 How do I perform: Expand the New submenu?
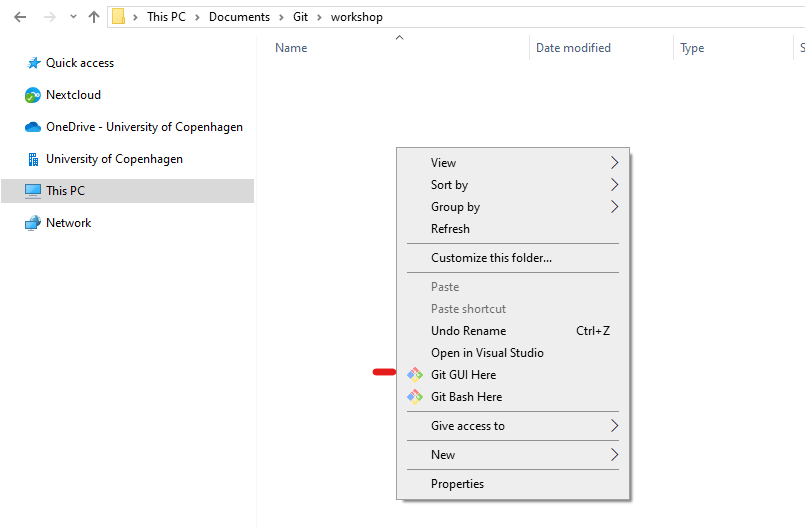tap(614, 455)
